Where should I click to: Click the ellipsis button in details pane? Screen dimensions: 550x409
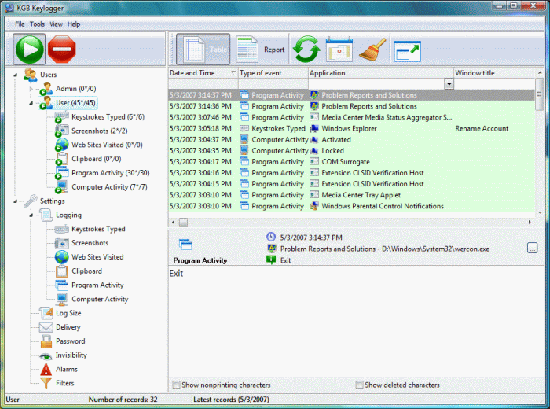click(x=532, y=248)
